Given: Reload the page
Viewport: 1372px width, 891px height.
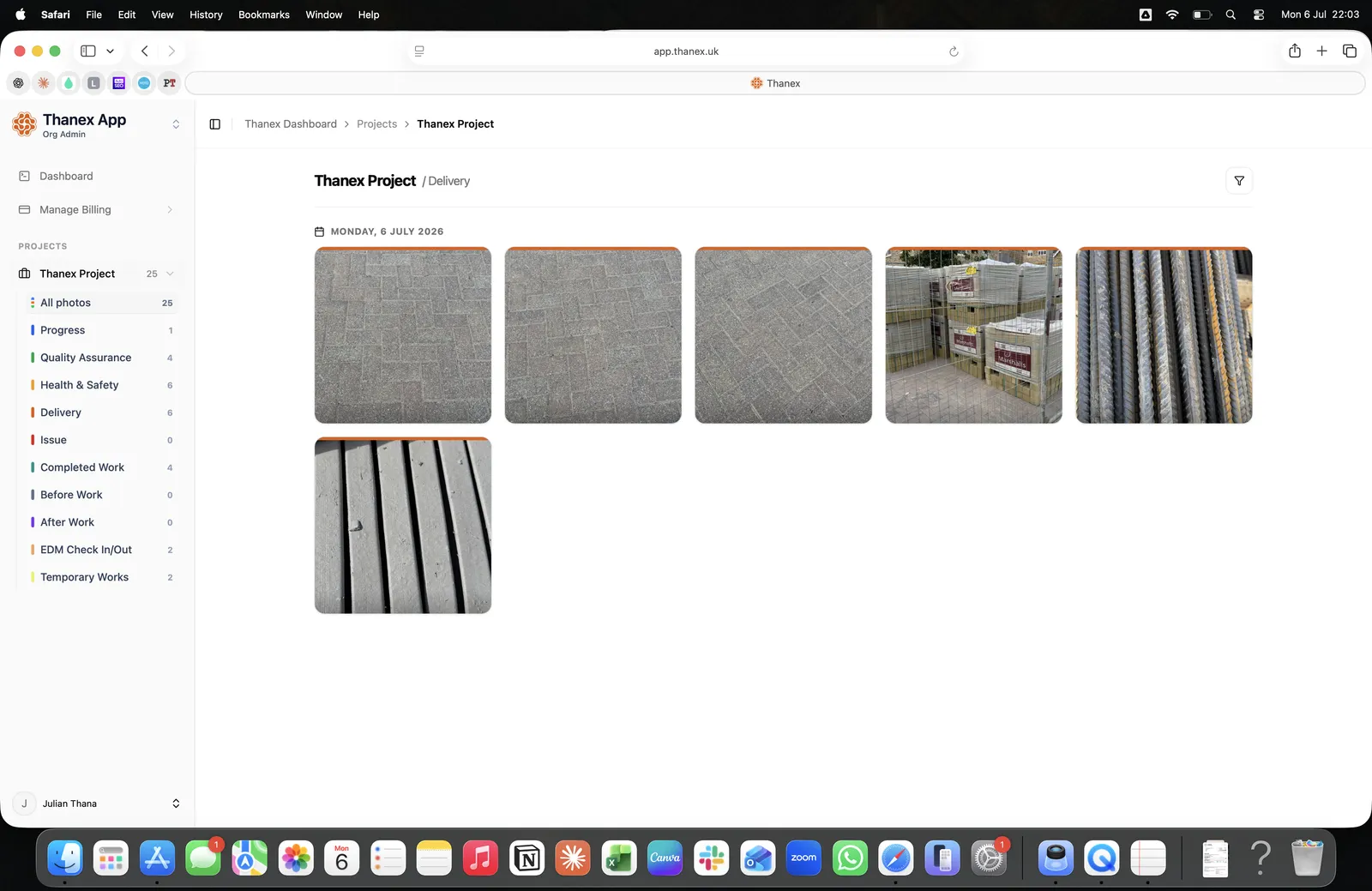Looking at the screenshot, I should (x=954, y=51).
